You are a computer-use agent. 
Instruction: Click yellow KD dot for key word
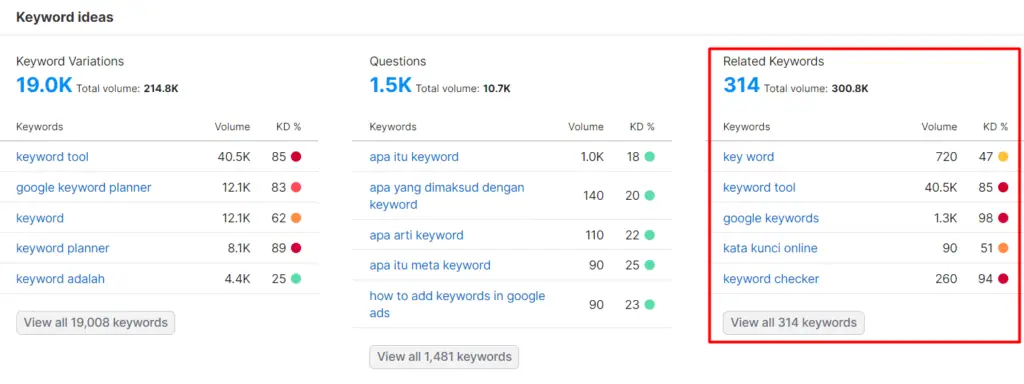click(1003, 157)
